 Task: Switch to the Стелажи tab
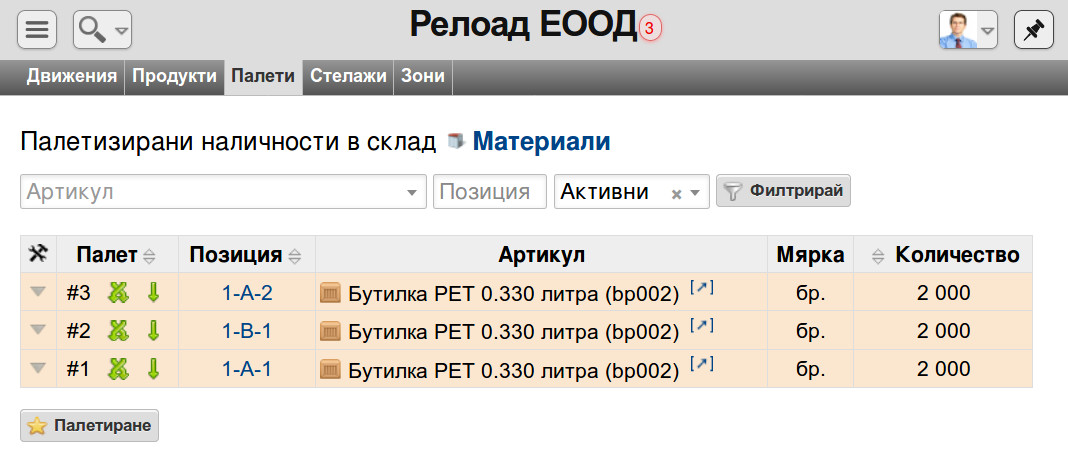click(348, 76)
